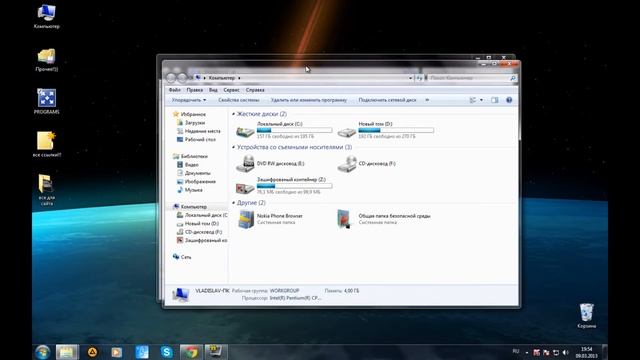
Task: Open the media player taskbar icon
Action: pyautogui.click(x=117, y=352)
